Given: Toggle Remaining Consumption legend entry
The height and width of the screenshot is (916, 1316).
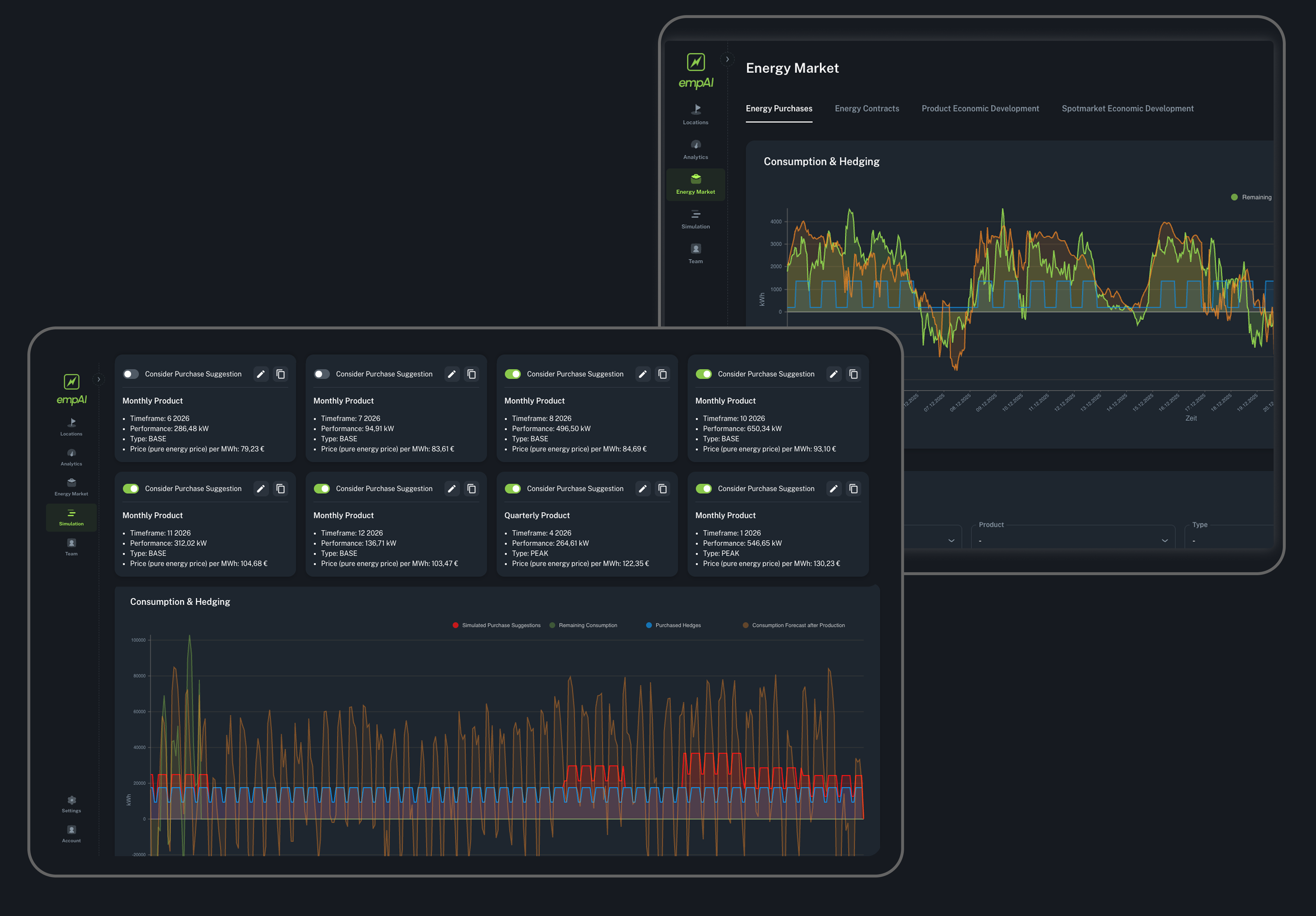Looking at the screenshot, I should pos(583,625).
